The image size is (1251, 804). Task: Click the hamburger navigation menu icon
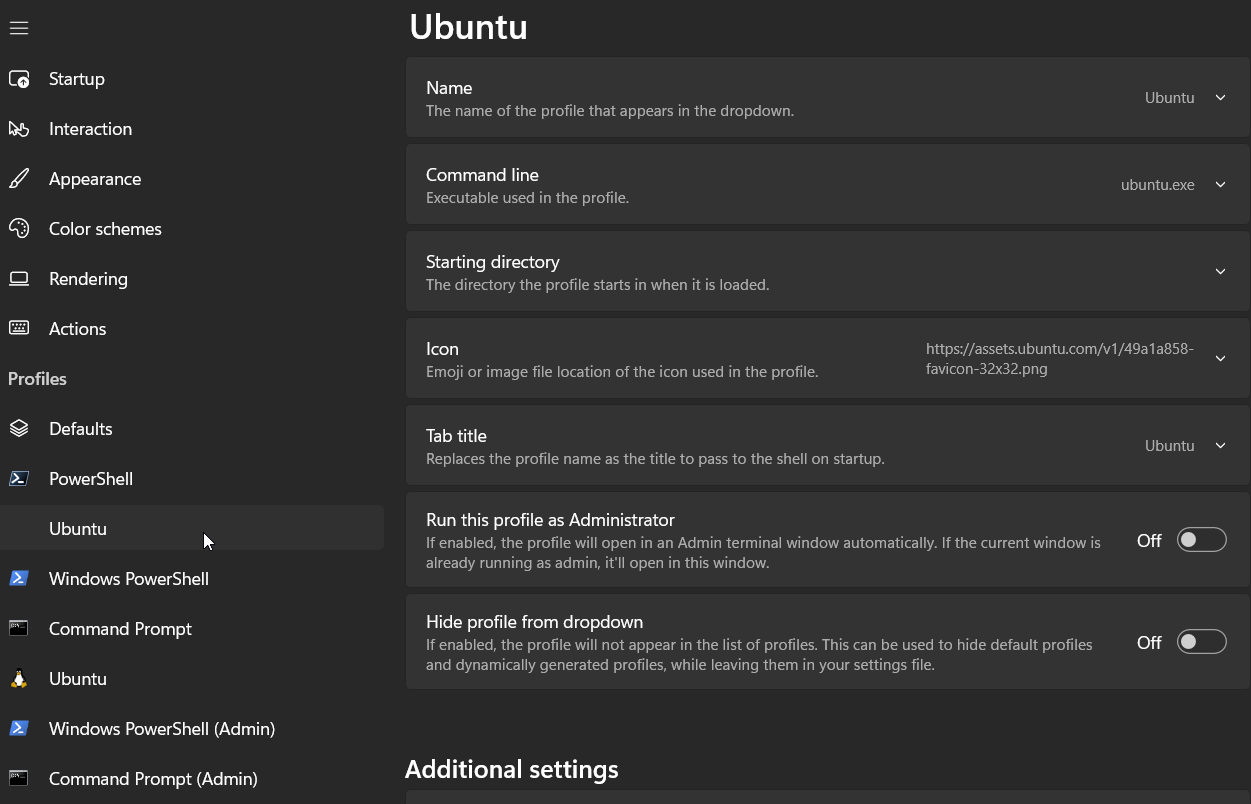click(x=19, y=28)
